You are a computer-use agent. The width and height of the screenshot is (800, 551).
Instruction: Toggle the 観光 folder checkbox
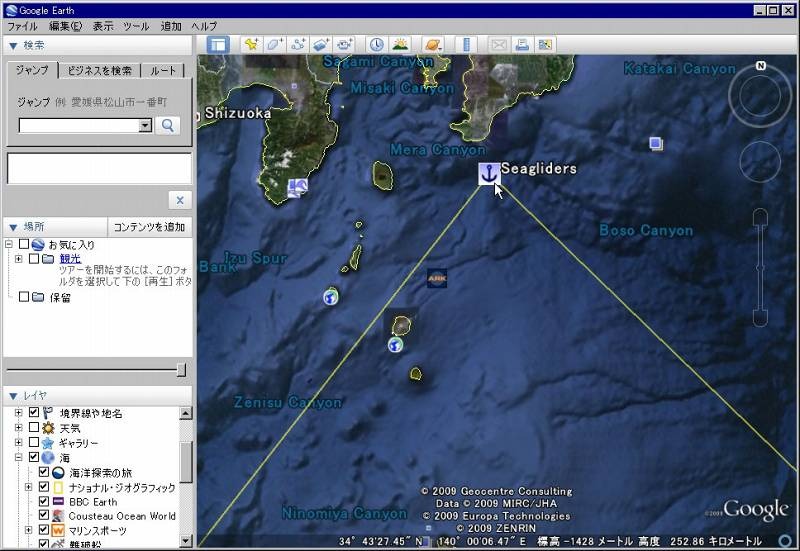point(34,259)
